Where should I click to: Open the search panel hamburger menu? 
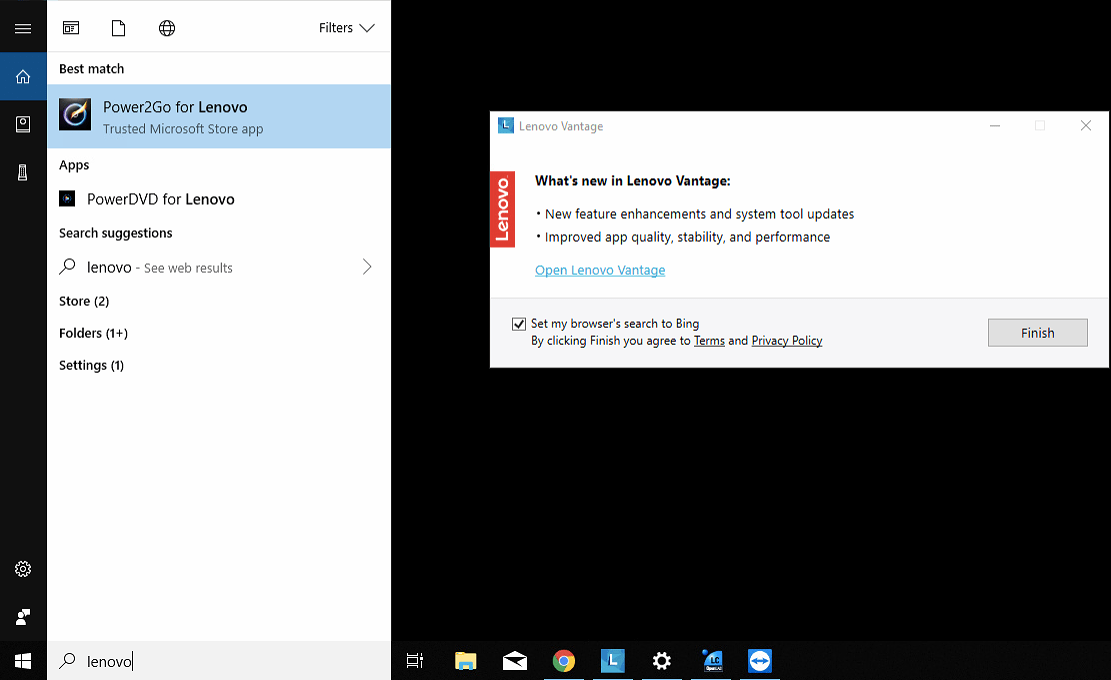(x=23, y=27)
